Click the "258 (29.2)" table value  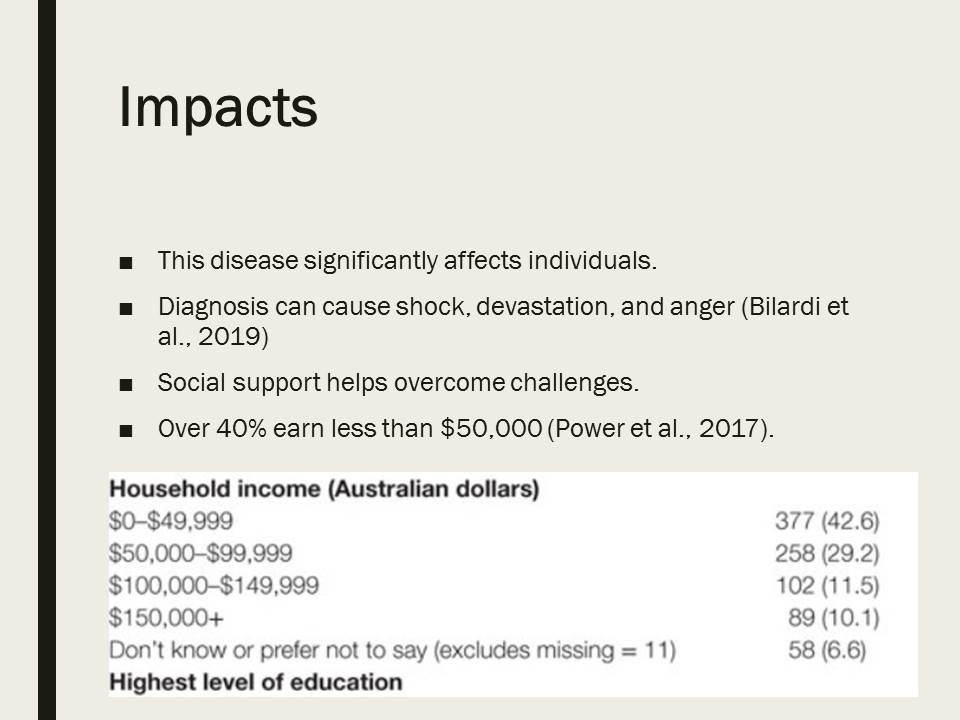[x=827, y=553]
